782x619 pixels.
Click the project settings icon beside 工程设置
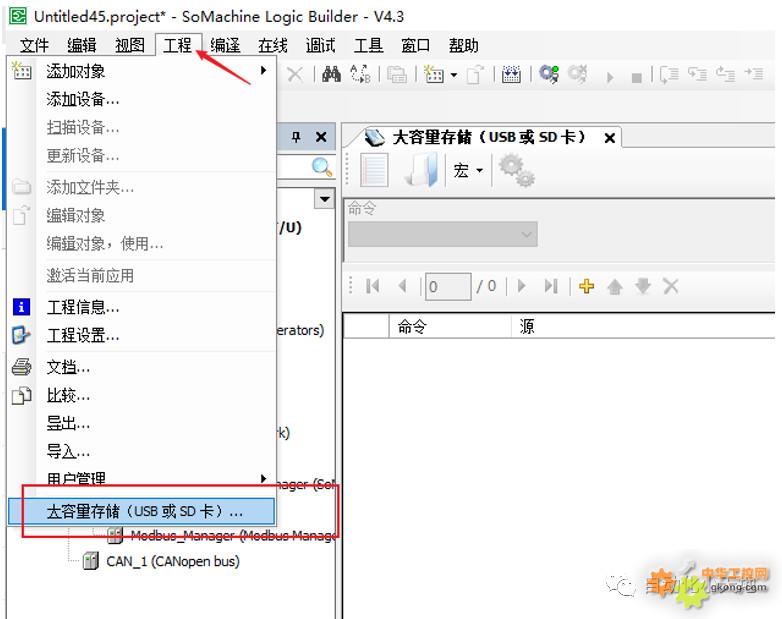pyautogui.click(x=21, y=335)
